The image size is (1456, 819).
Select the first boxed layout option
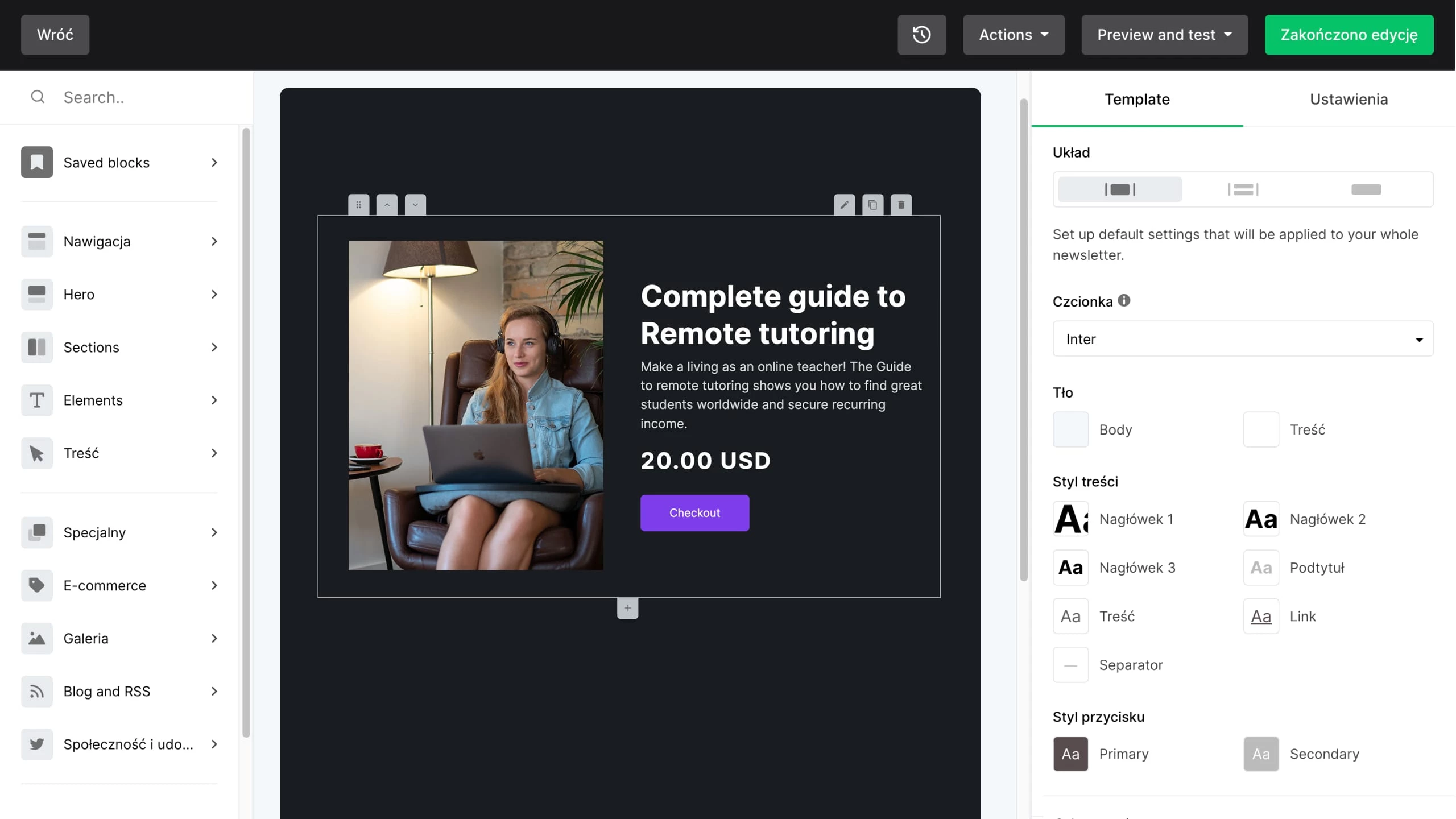(1119, 189)
